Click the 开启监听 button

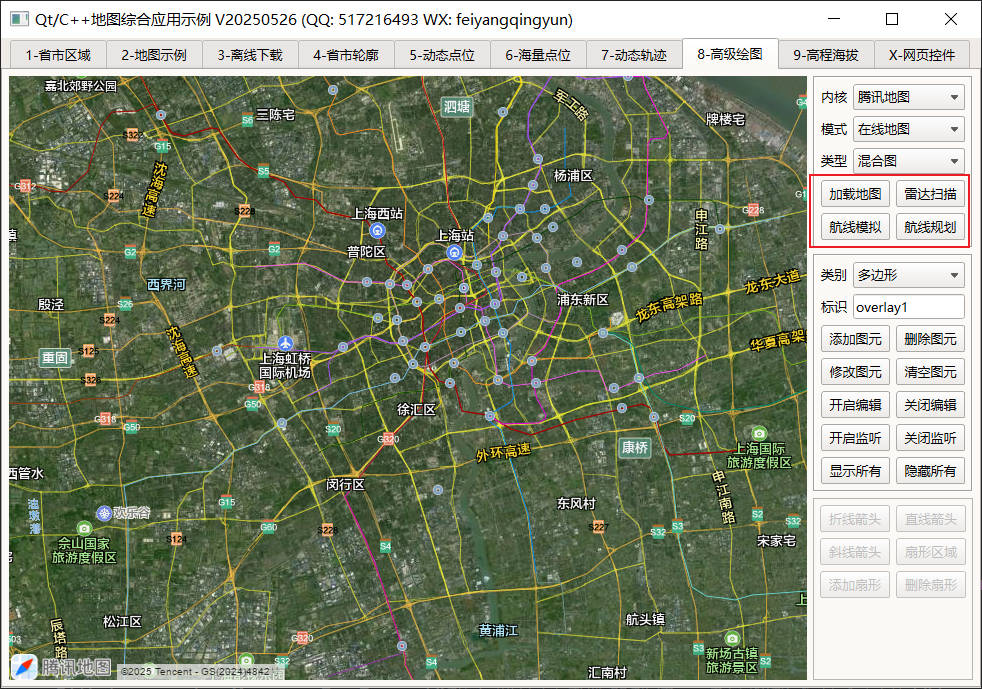coord(855,438)
